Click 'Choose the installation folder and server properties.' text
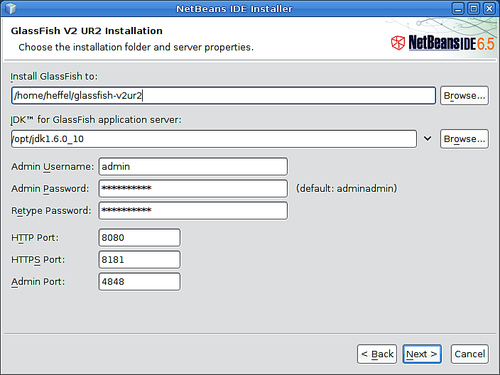 (x=136, y=47)
